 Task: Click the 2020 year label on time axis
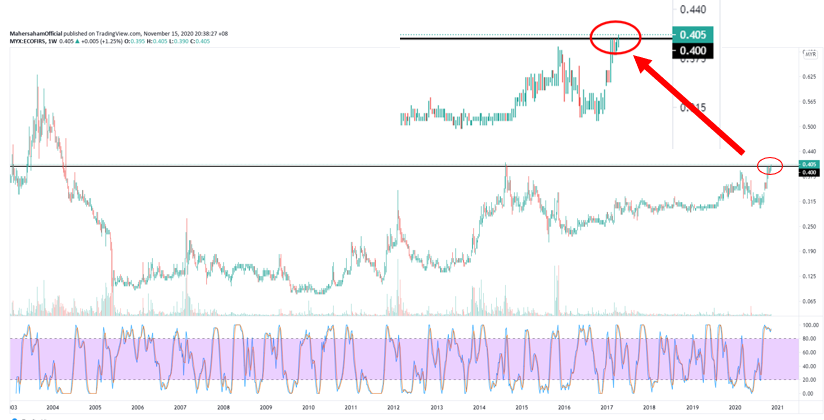735,407
